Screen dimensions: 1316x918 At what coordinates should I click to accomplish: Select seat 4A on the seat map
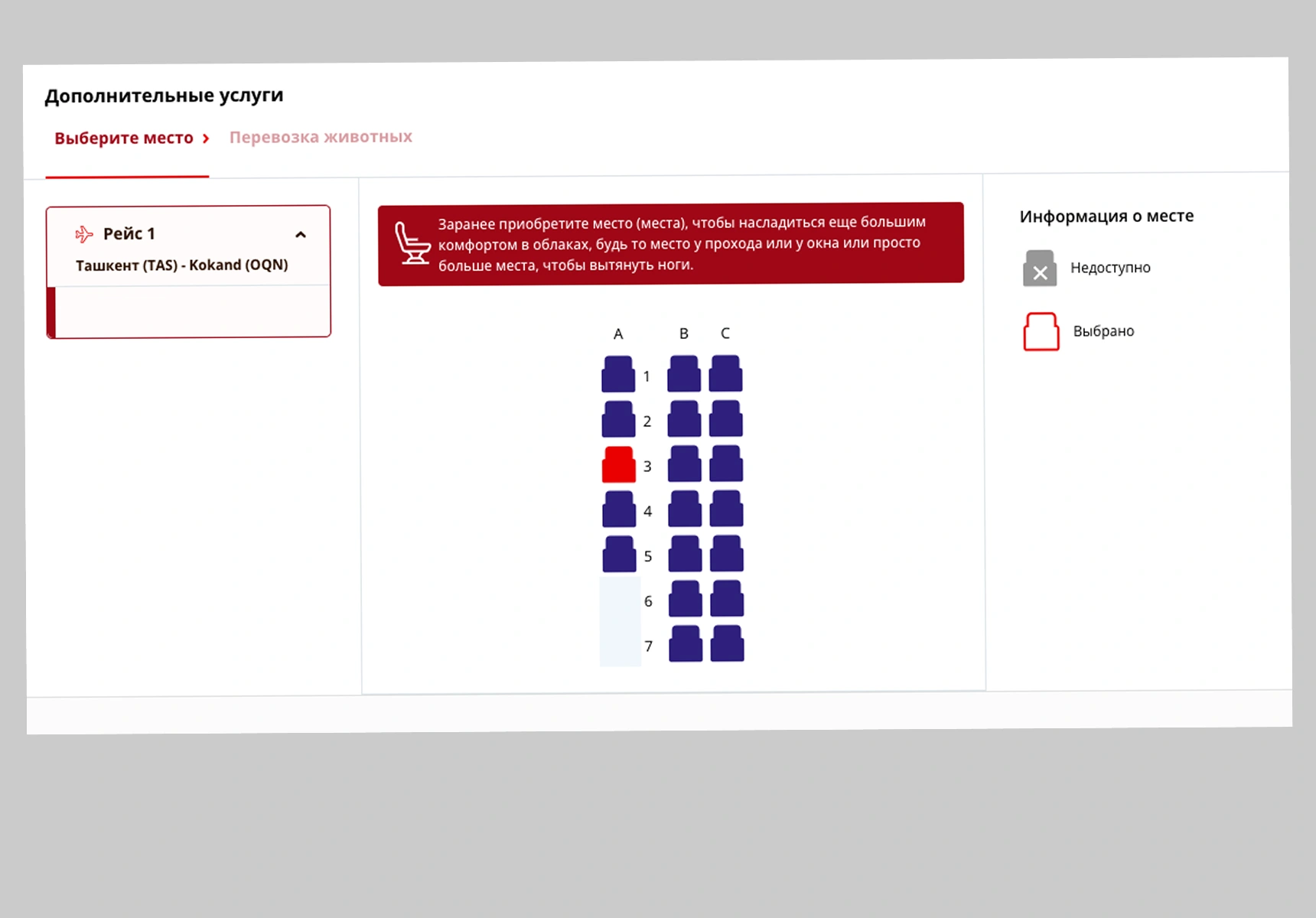tap(619, 509)
